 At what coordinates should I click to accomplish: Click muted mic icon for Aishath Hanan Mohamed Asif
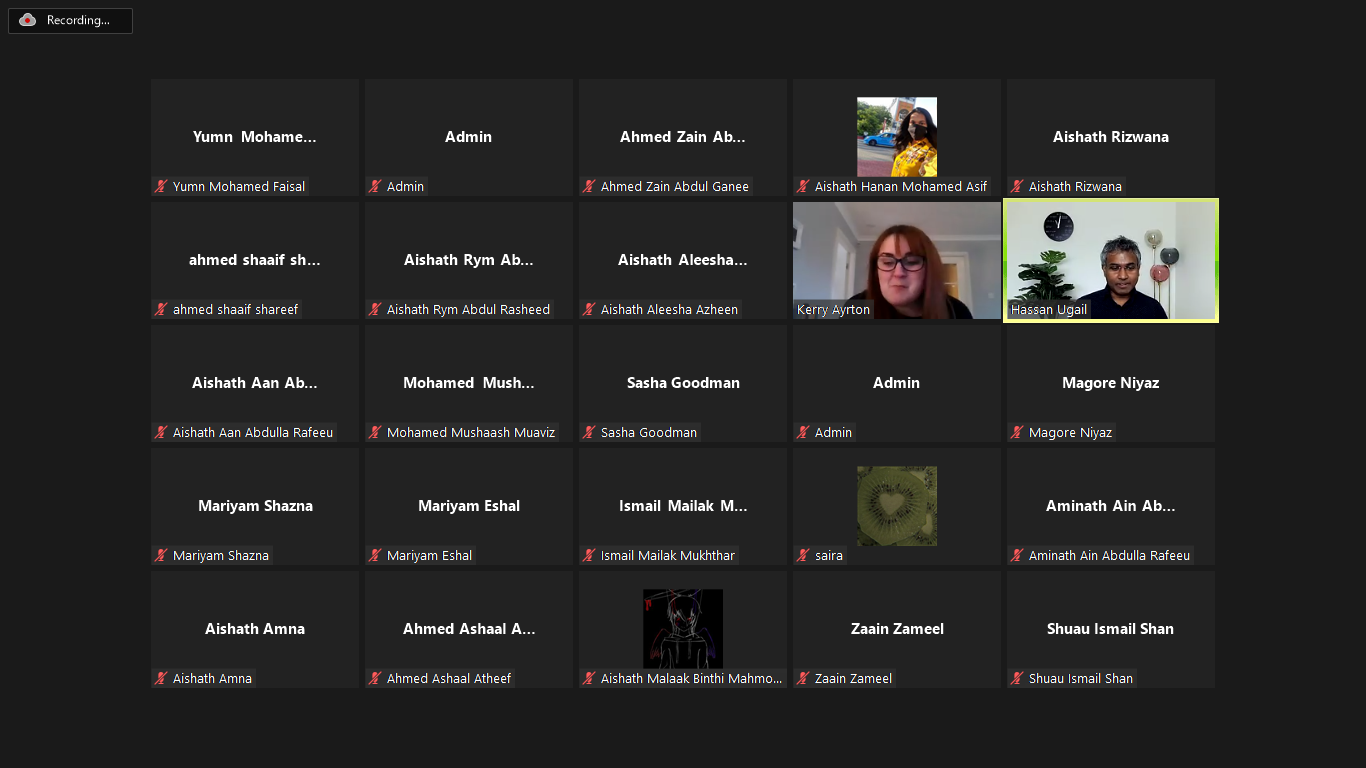click(x=803, y=186)
